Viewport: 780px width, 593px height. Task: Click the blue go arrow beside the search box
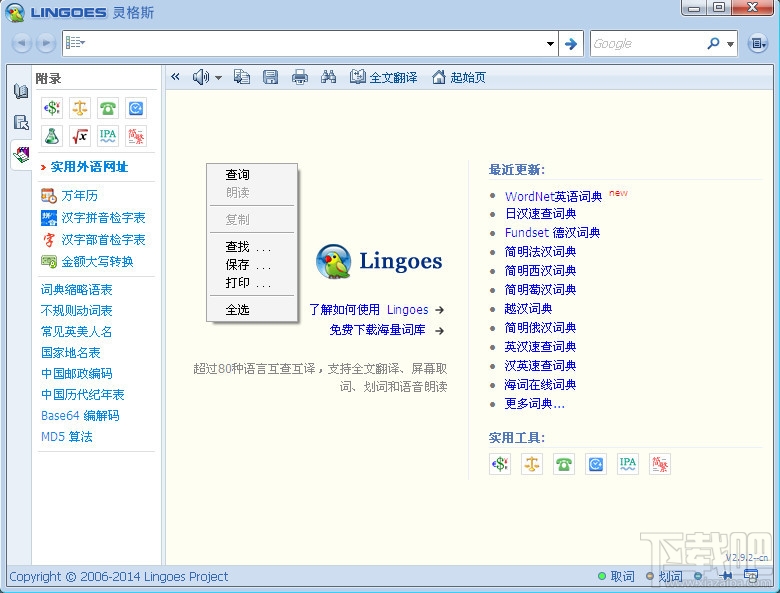[571, 44]
